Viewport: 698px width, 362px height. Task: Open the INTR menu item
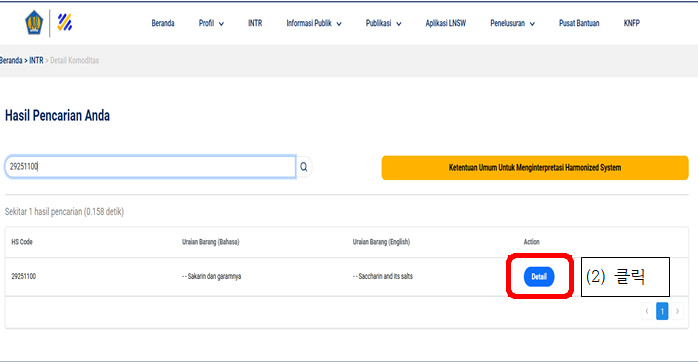click(x=255, y=23)
